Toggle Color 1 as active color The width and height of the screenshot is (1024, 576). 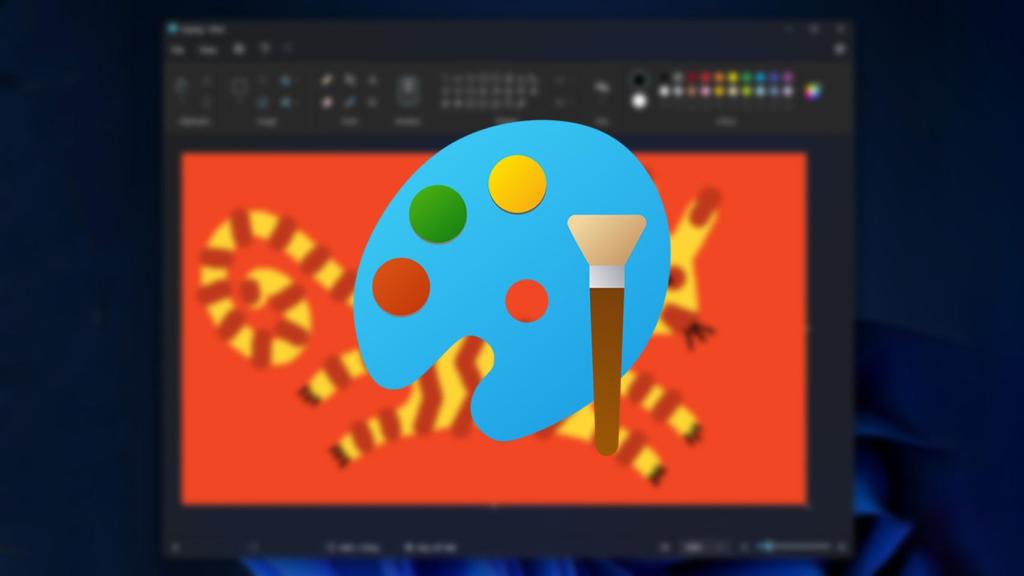coord(638,77)
